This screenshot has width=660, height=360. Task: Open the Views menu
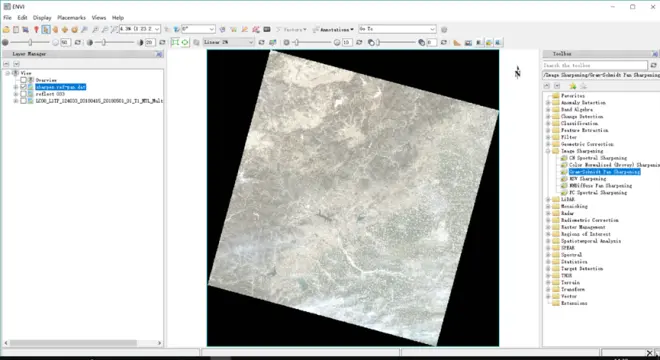[x=98, y=18]
